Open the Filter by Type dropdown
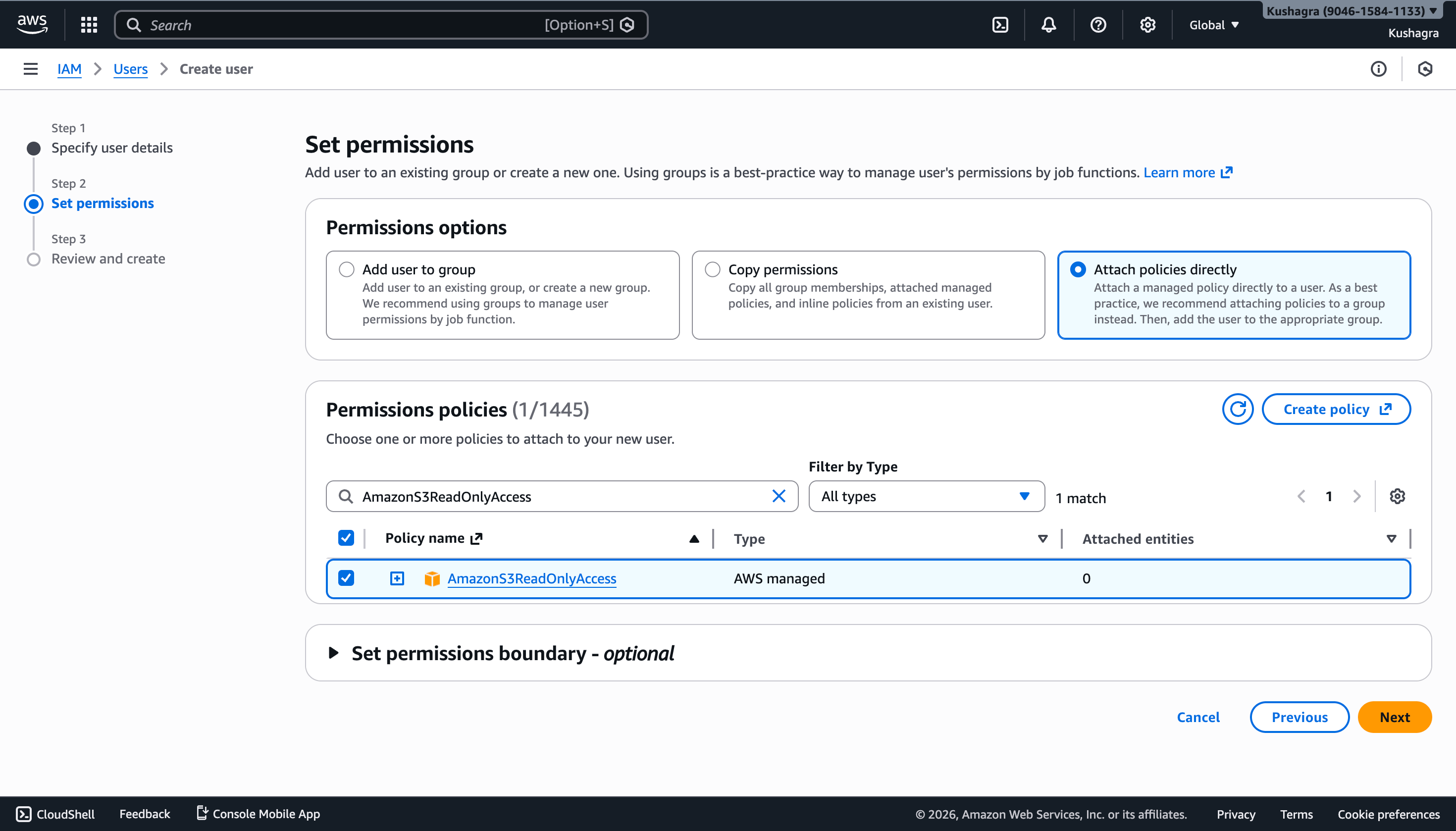This screenshot has height=831, width=1456. click(926, 496)
